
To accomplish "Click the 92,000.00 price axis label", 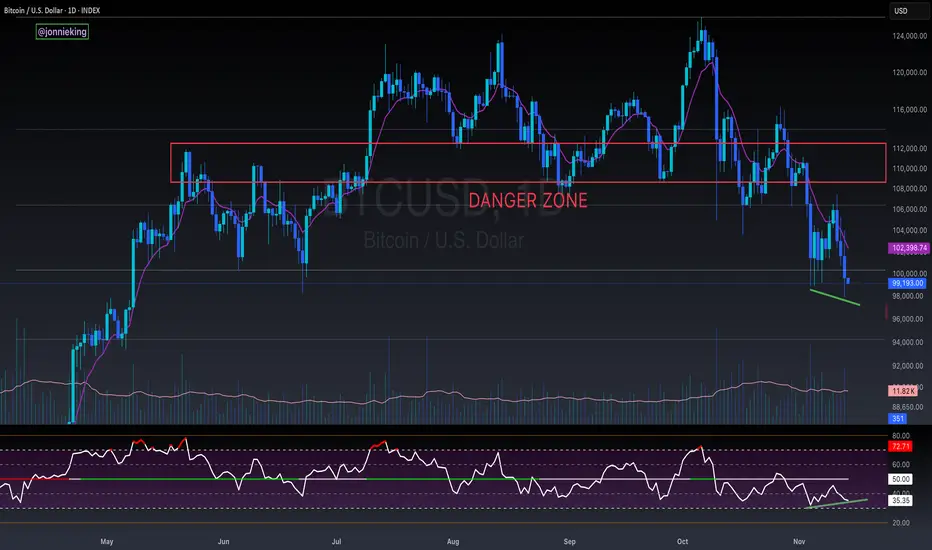I will point(909,366).
